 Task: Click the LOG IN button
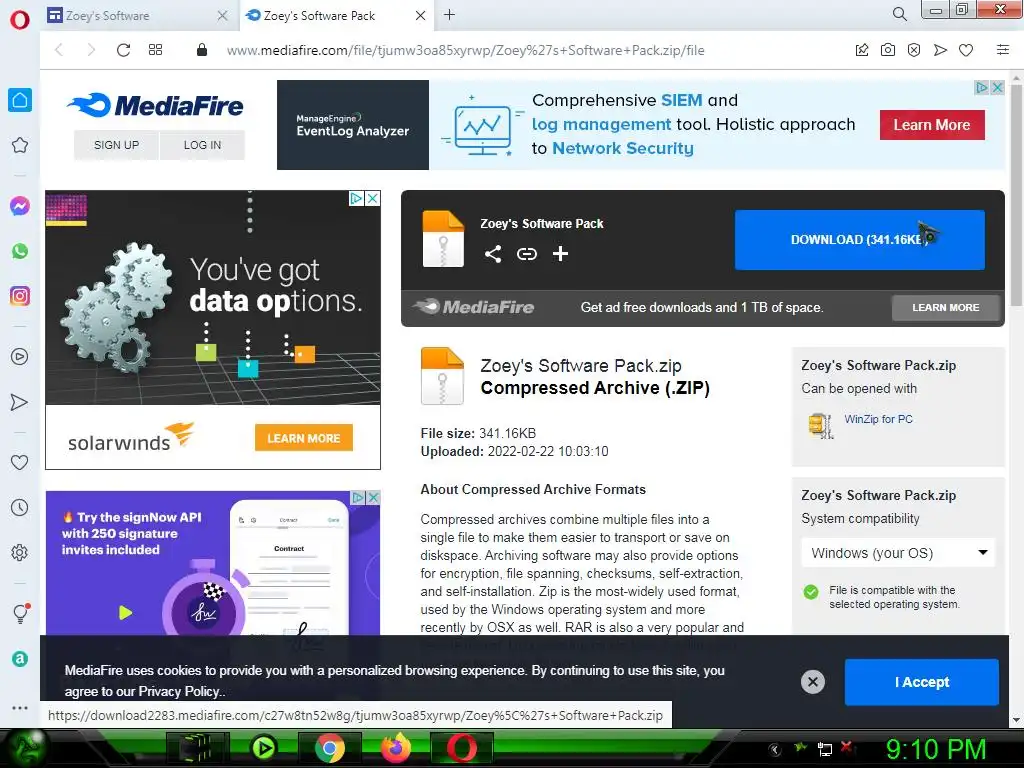pos(202,145)
